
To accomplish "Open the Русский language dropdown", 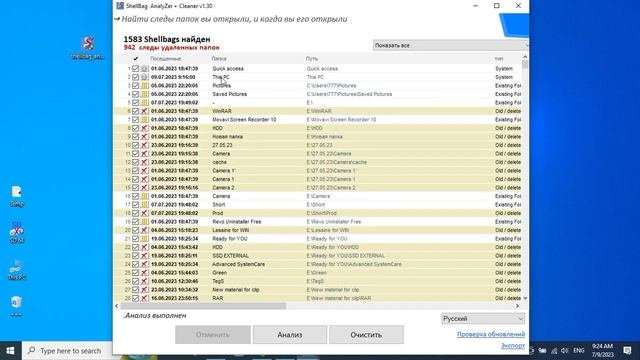I will 483,318.
